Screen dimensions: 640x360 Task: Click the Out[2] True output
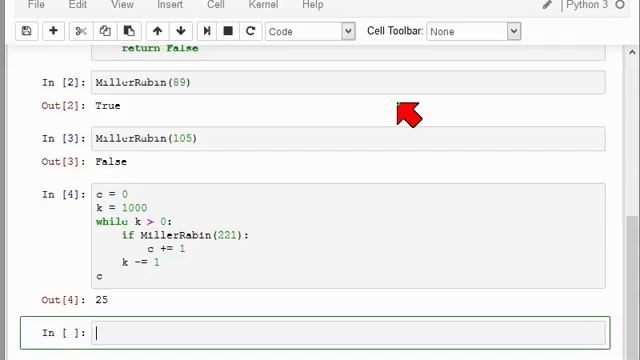[108, 106]
